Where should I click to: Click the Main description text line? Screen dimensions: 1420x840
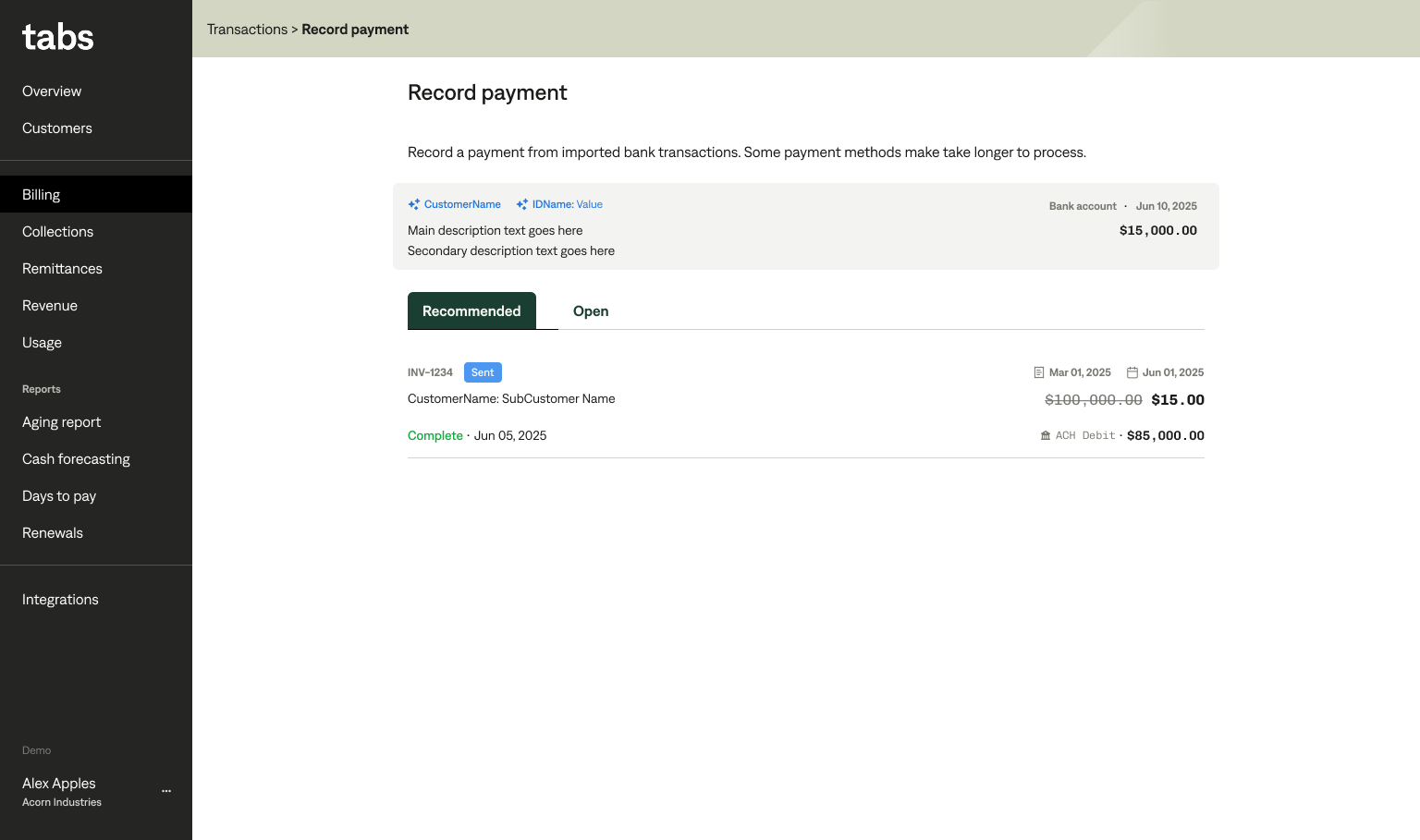tap(496, 230)
